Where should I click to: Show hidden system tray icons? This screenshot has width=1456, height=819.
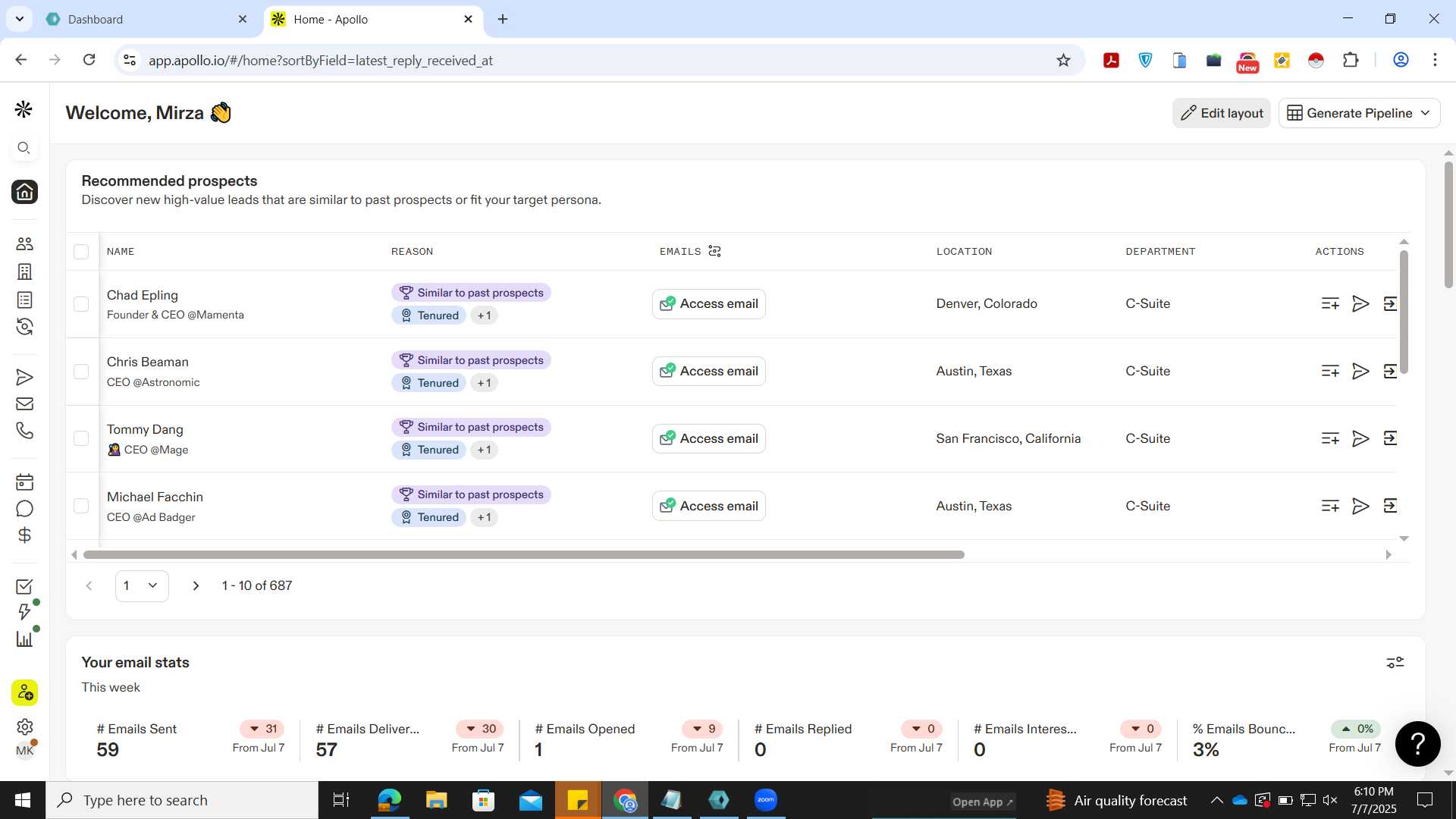point(1216,800)
